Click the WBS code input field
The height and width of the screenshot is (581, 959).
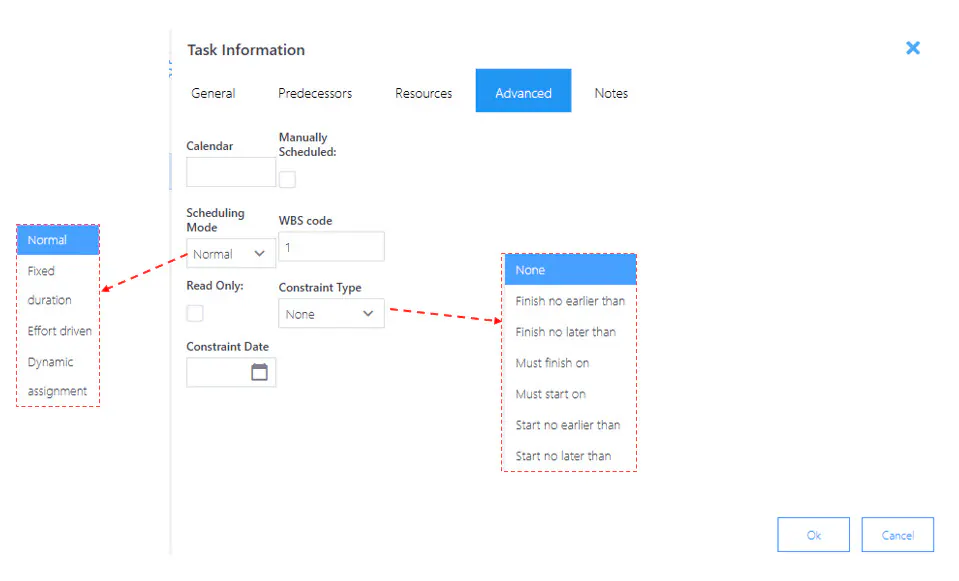pos(331,246)
